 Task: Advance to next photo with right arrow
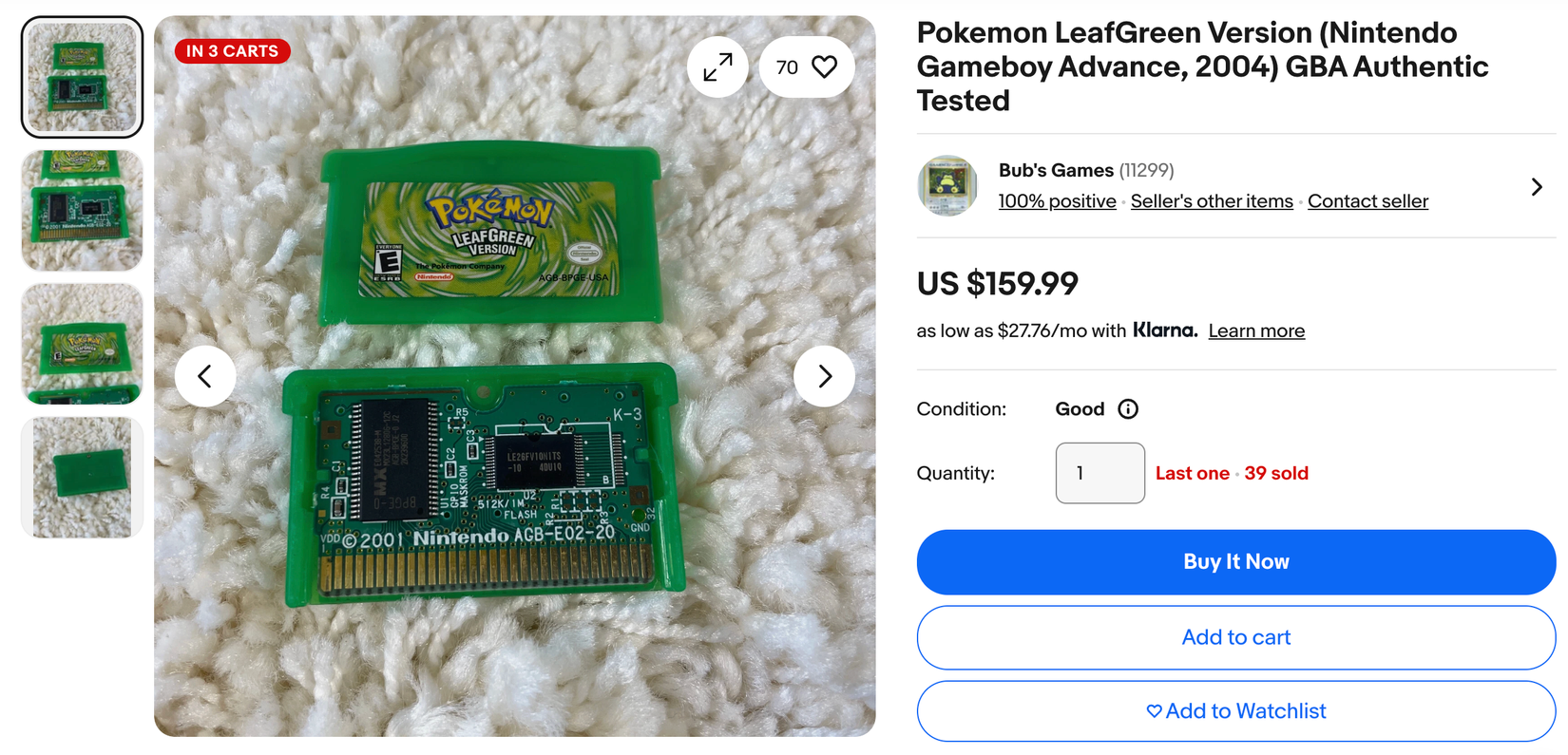coord(824,376)
